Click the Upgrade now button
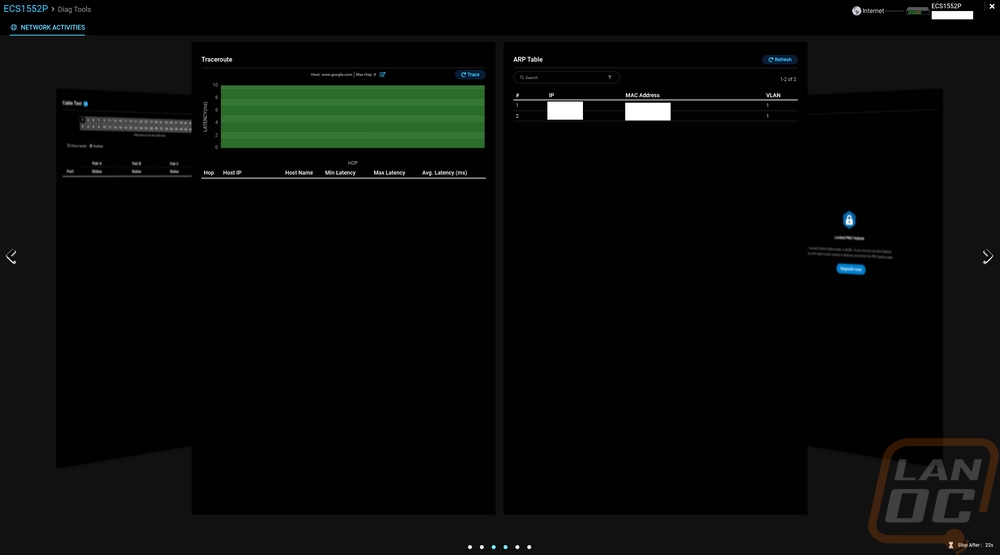1000x555 pixels. click(x=850, y=269)
